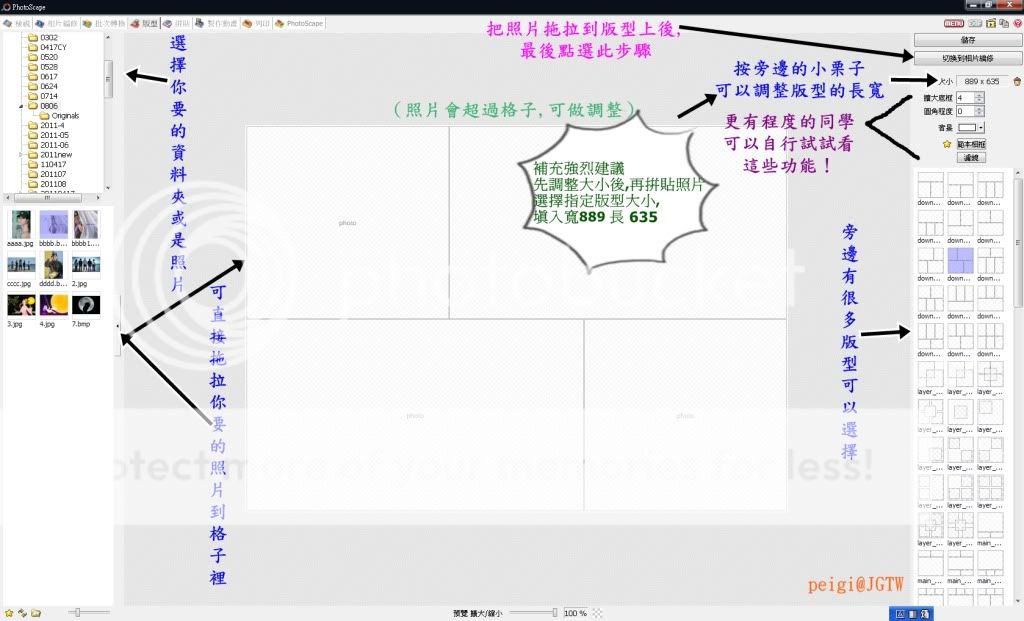Screen dimensions: 1024x621
Task: Click the copy icon in top-right toolbar
Action: click(1003, 22)
